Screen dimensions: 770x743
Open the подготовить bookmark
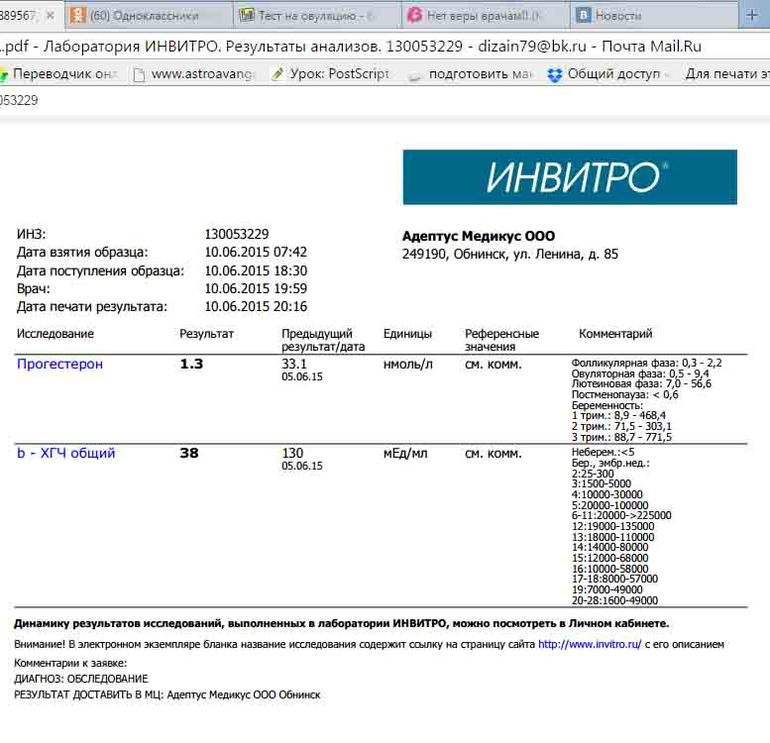tap(471, 74)
